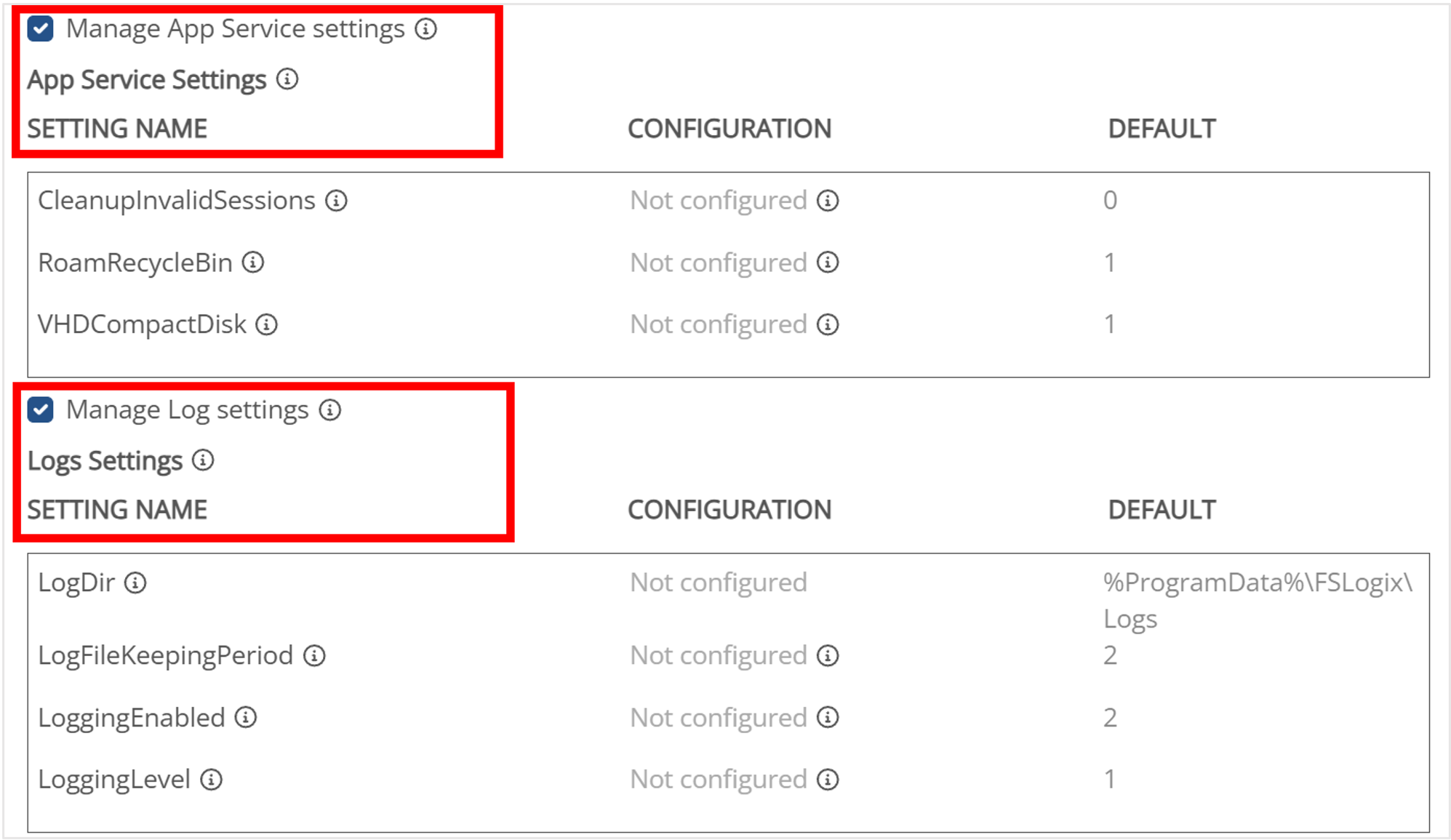
Task: Toggle the Manage Log settings checkbox
Action: click(41, 410)
